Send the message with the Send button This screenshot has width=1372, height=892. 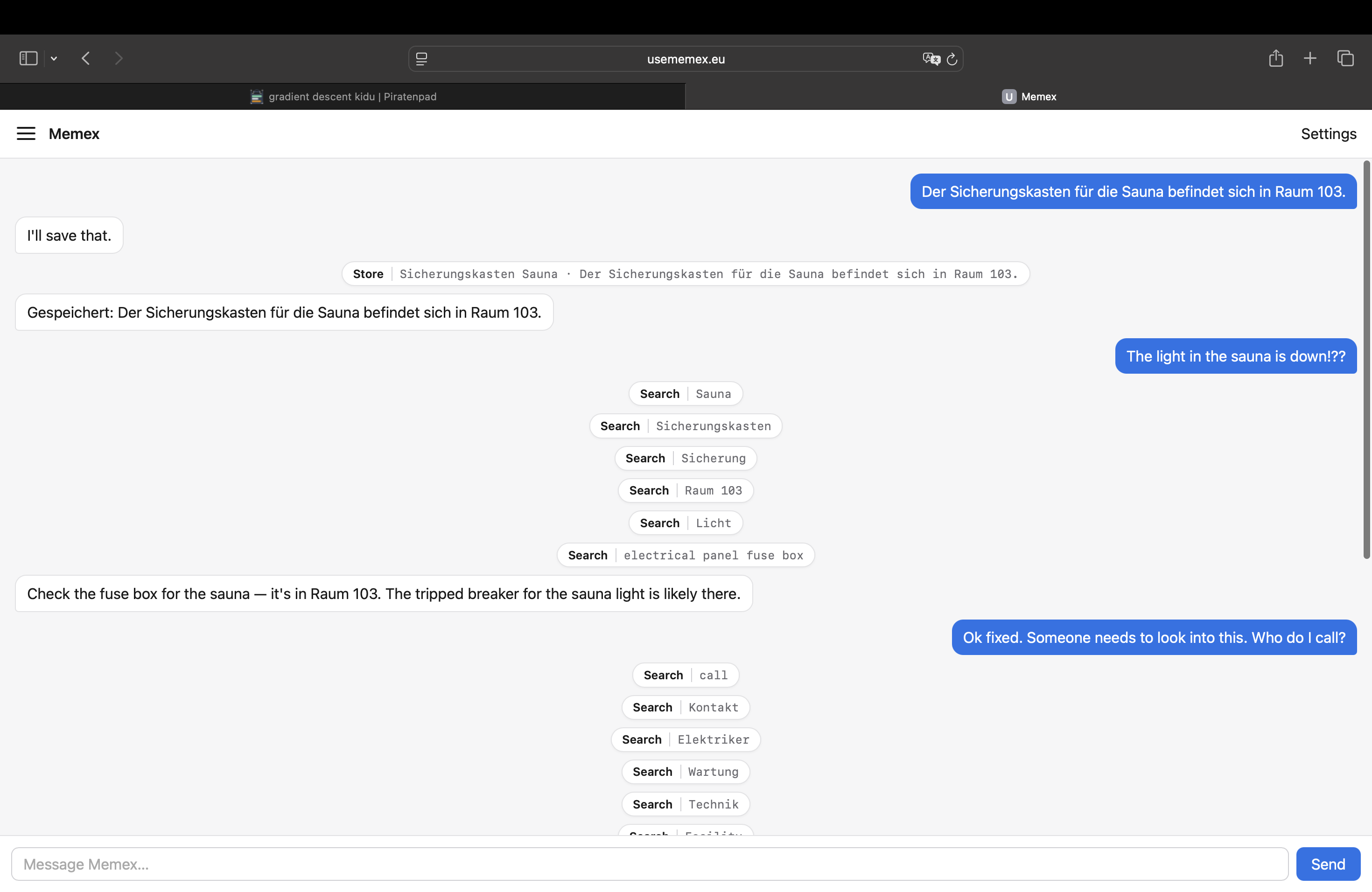tap(1328, 864)
